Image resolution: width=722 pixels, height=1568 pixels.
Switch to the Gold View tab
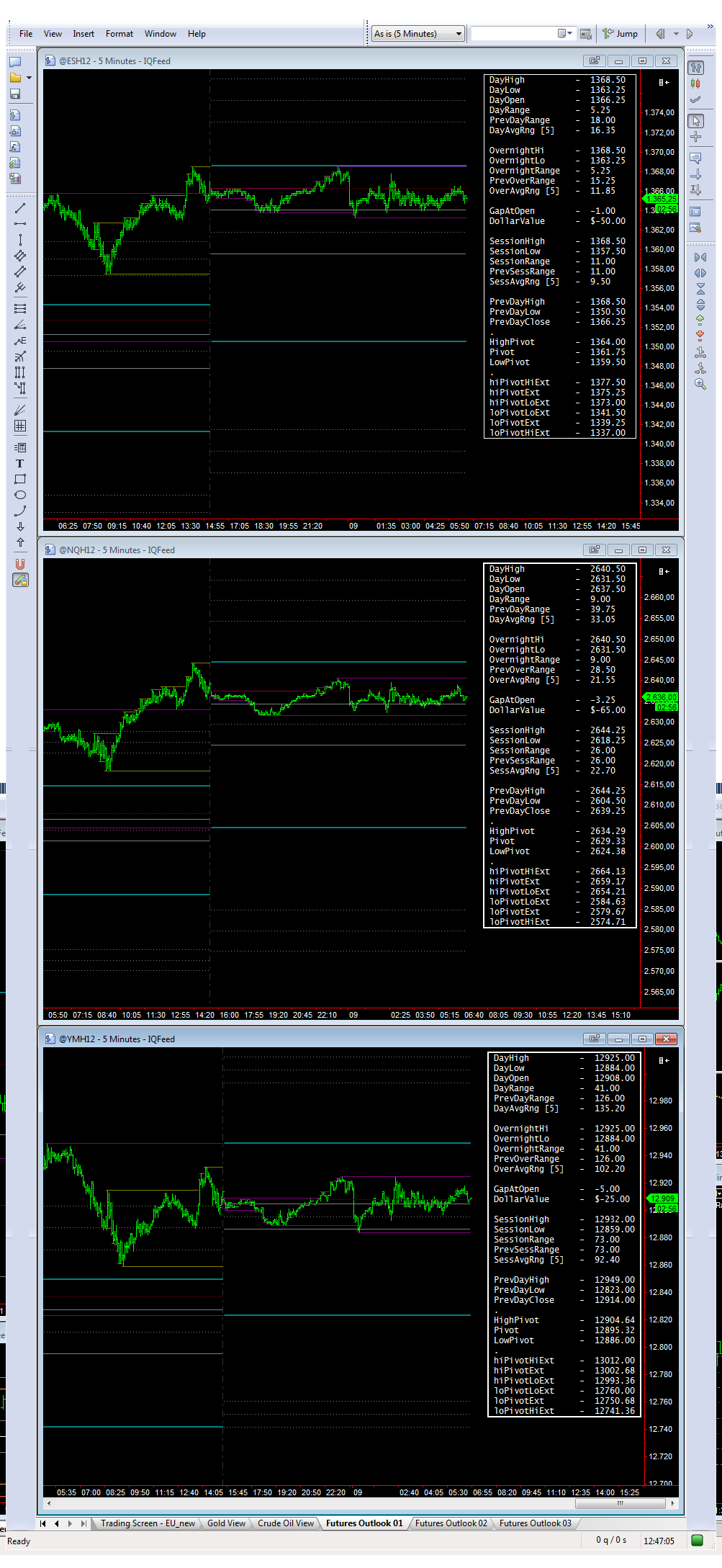(226, 1523)
